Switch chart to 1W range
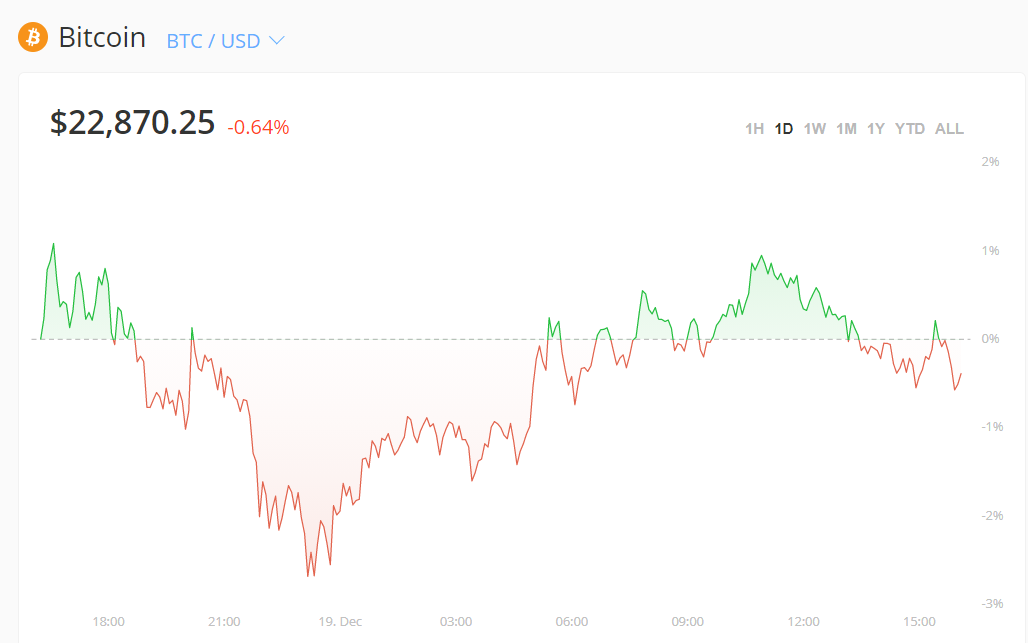Viewport: 1028px width, 643px height. (815, 129)
